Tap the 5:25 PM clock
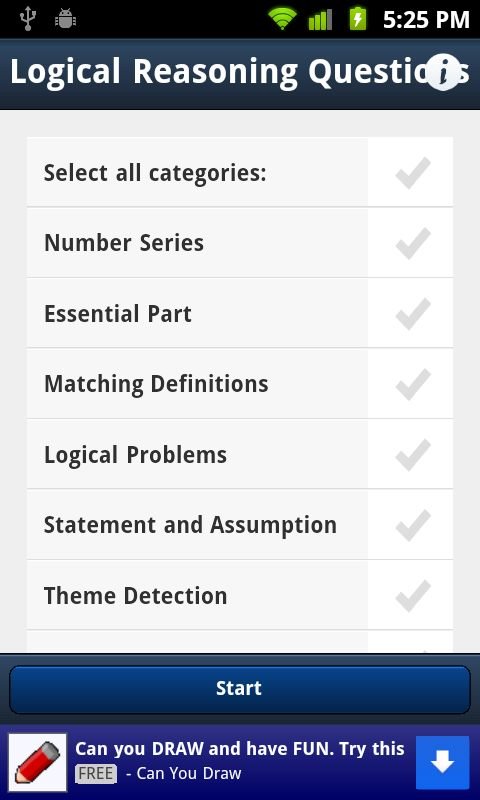The width and height of the screenshot is (480, 800). [426, 19]
